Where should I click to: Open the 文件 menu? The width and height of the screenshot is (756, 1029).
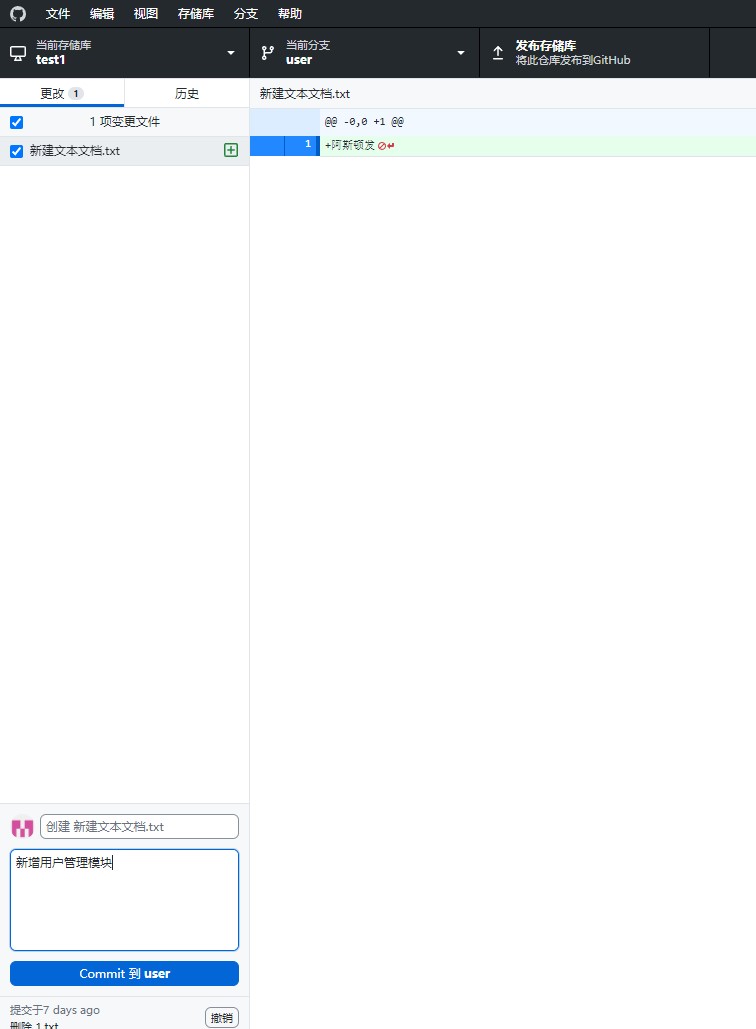(58, 14)
